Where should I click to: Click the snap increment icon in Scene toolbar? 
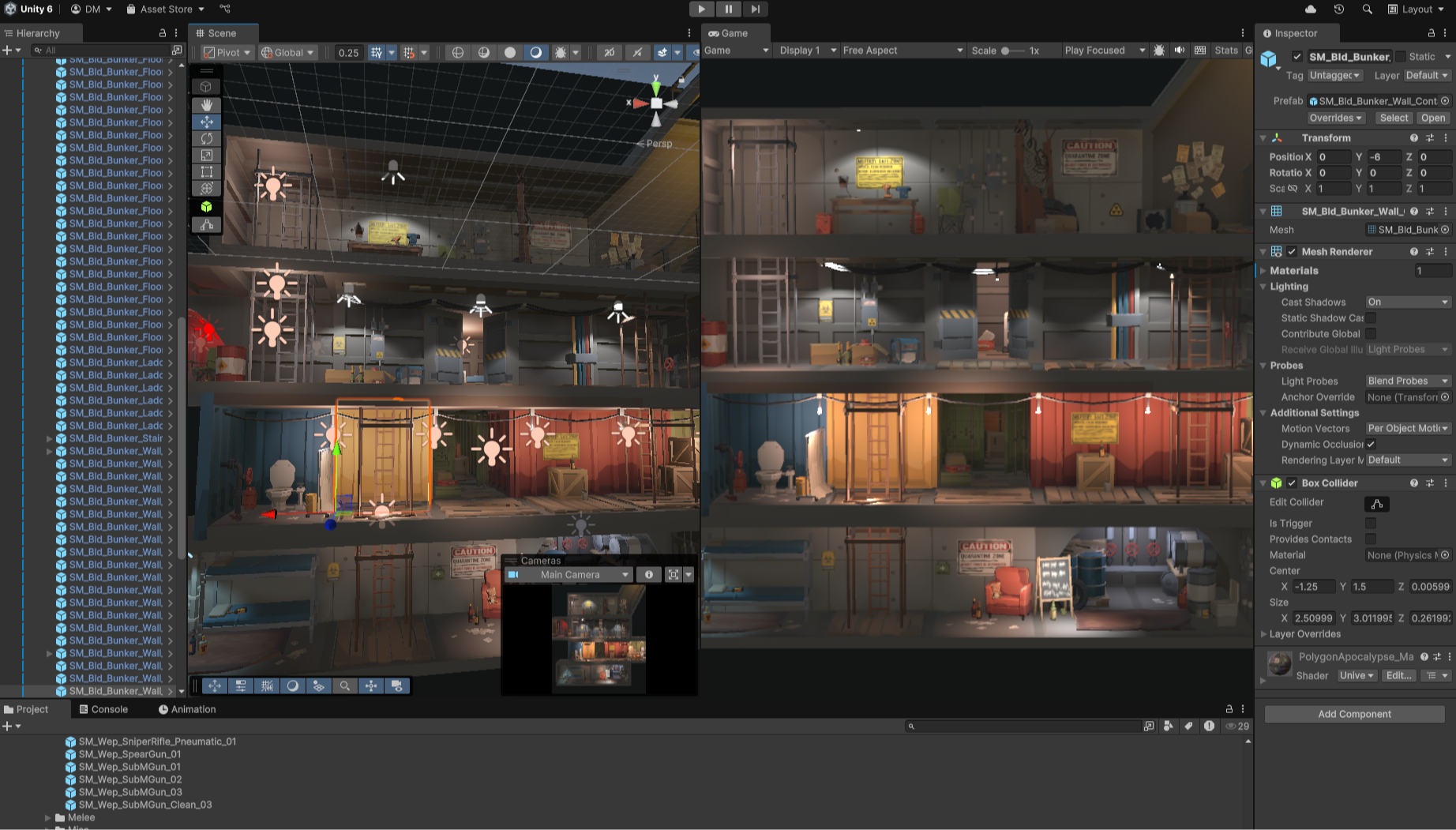[x=409, y=52]
